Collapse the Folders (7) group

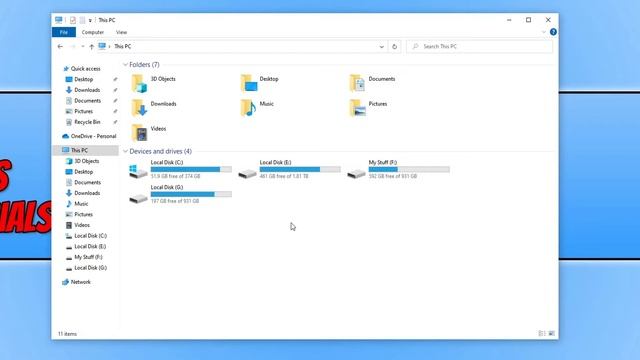(x=125, y=64)
